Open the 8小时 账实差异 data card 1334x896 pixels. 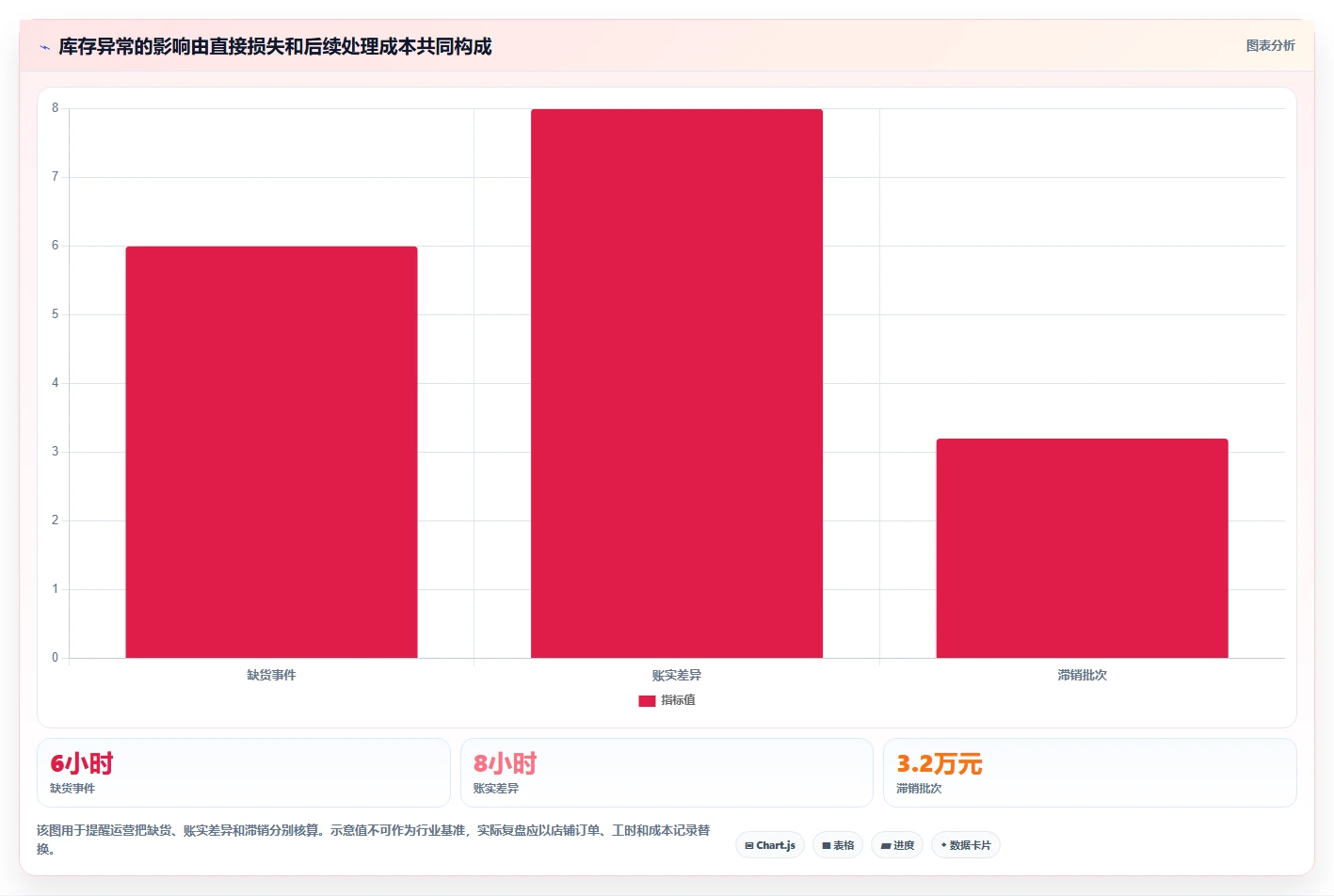point(667,773)
